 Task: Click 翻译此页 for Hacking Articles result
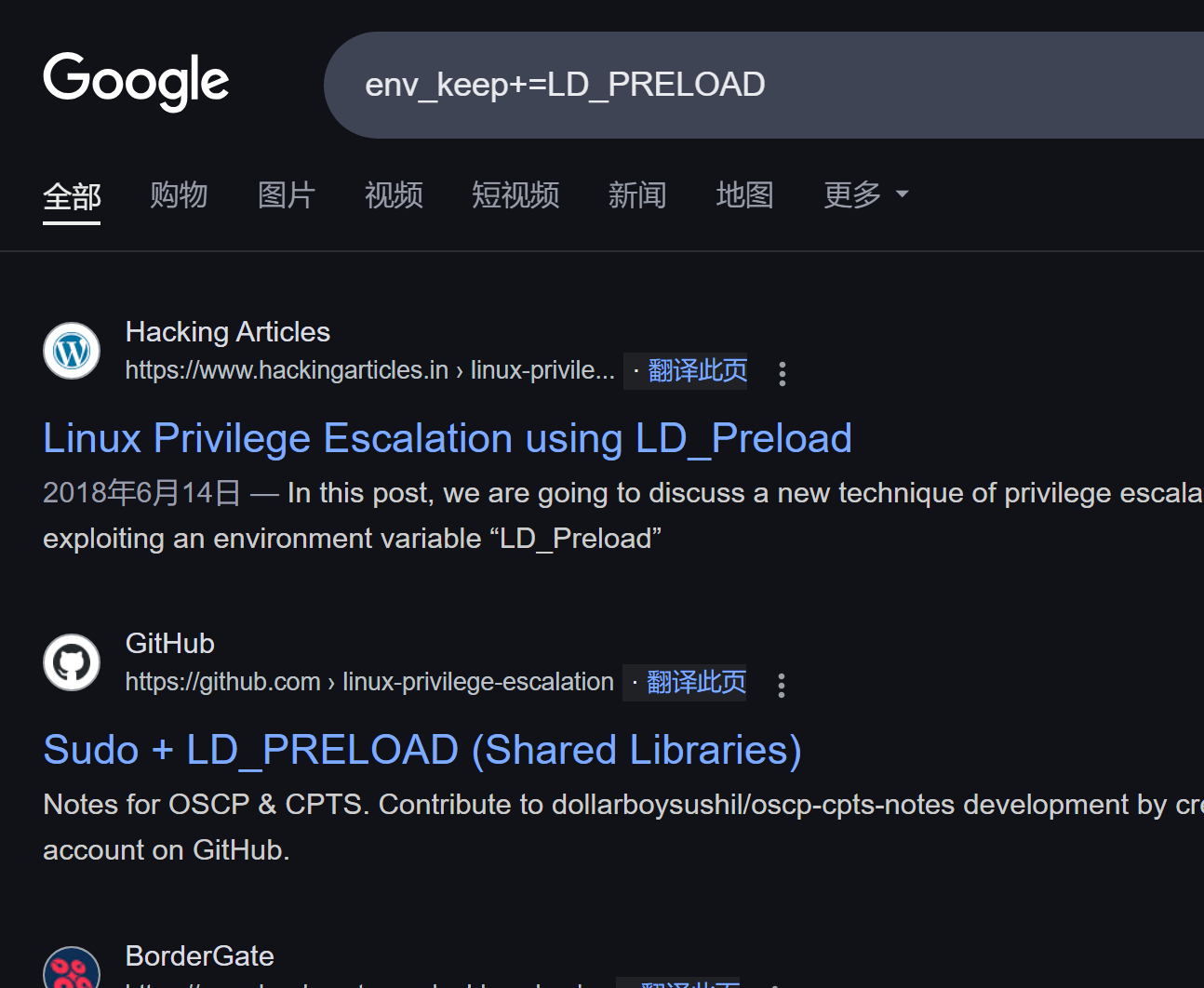tap(697, 370)
